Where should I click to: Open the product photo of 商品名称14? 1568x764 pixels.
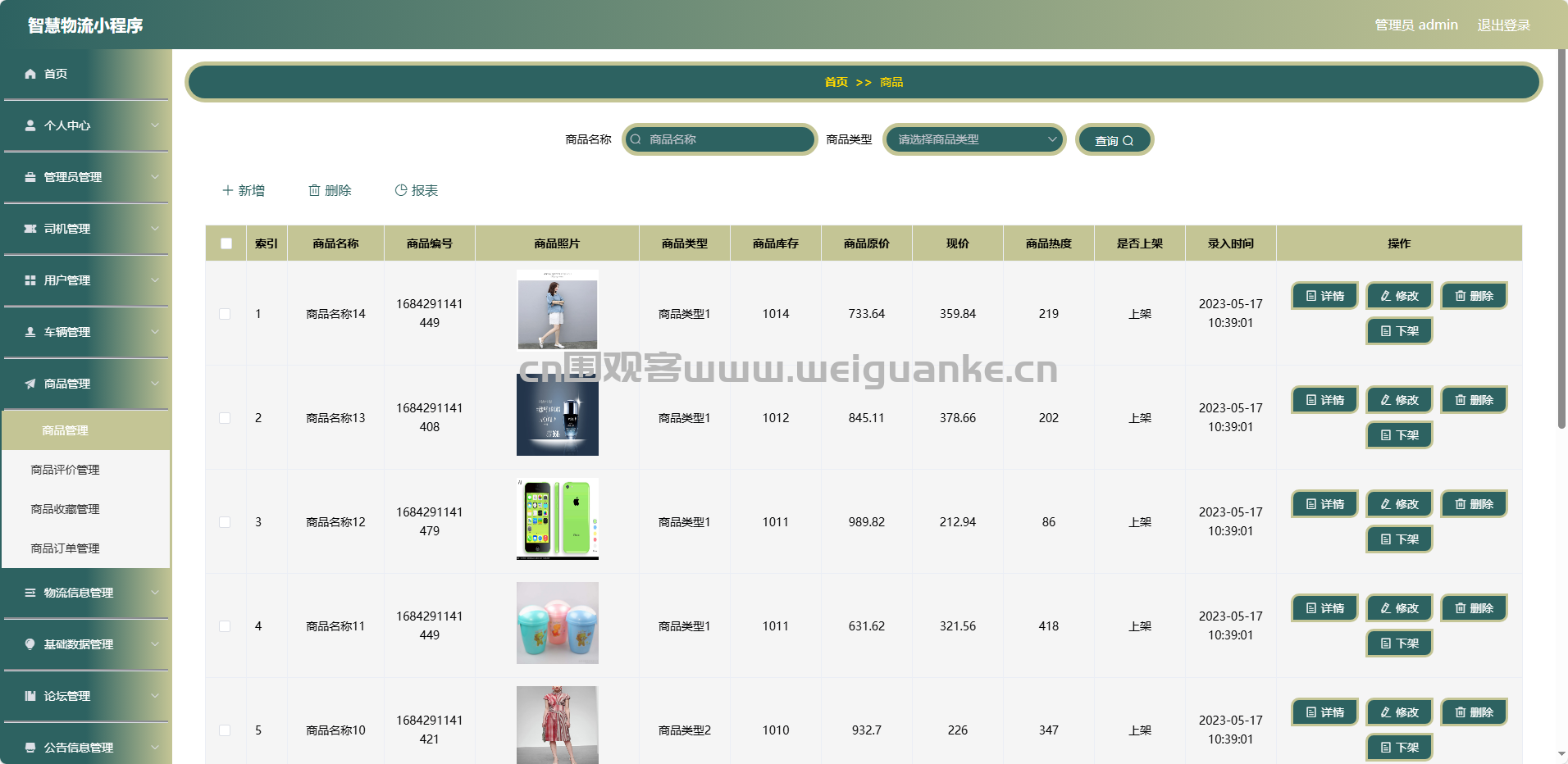point(558,311)
